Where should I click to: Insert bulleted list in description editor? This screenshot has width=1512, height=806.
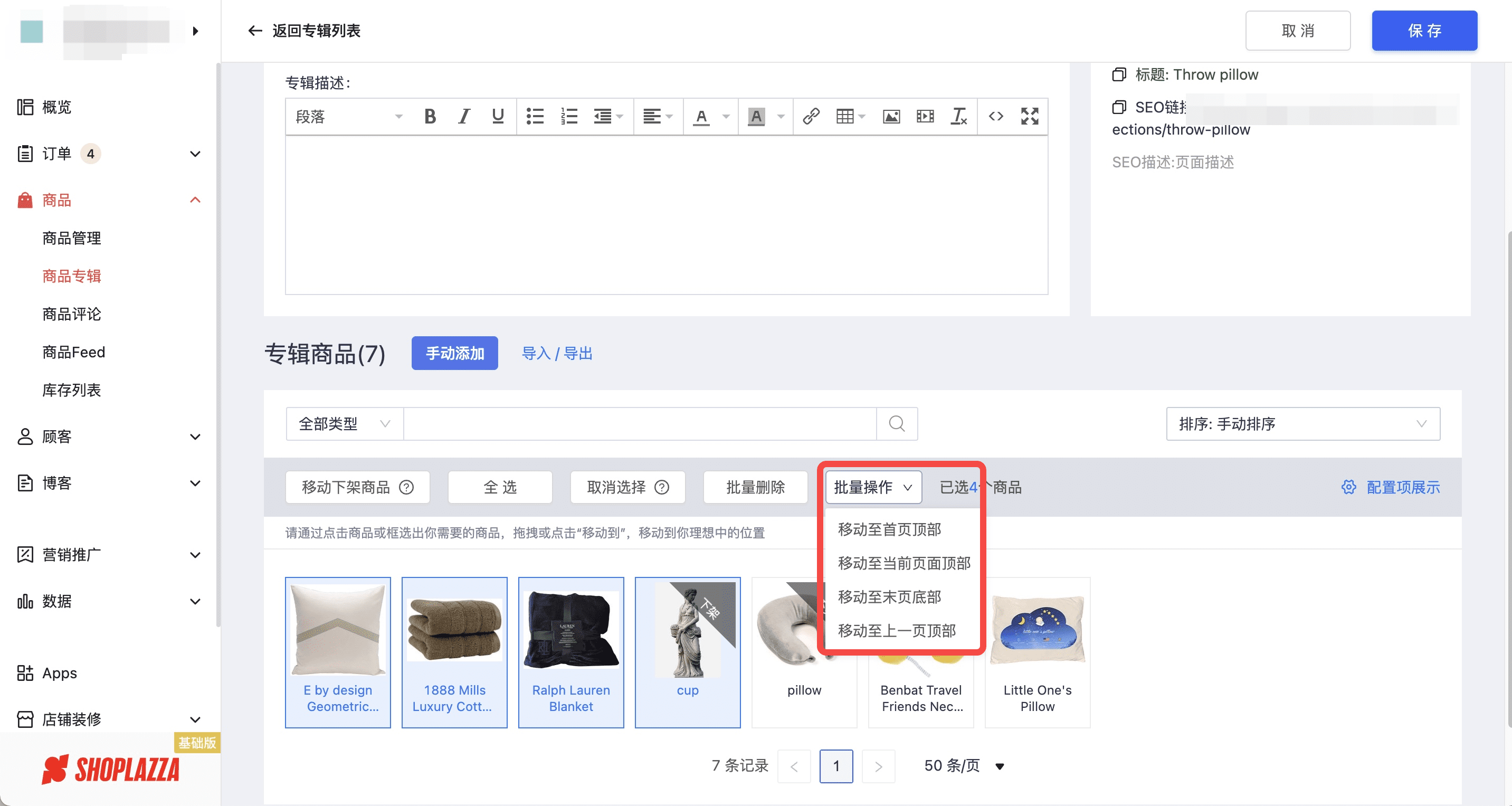click(535, 116)
